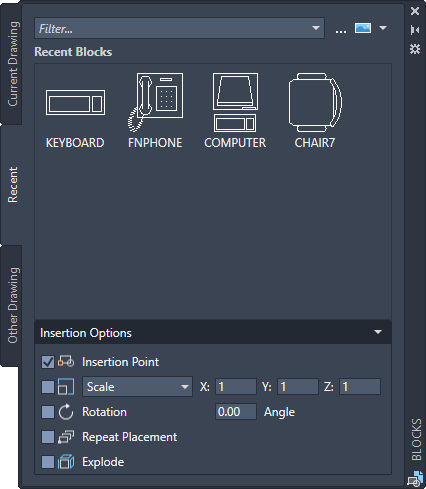This screenshot has height=489, width=426.
Task: Tick the Explode checkbox
Action: [x=48, y=462]
